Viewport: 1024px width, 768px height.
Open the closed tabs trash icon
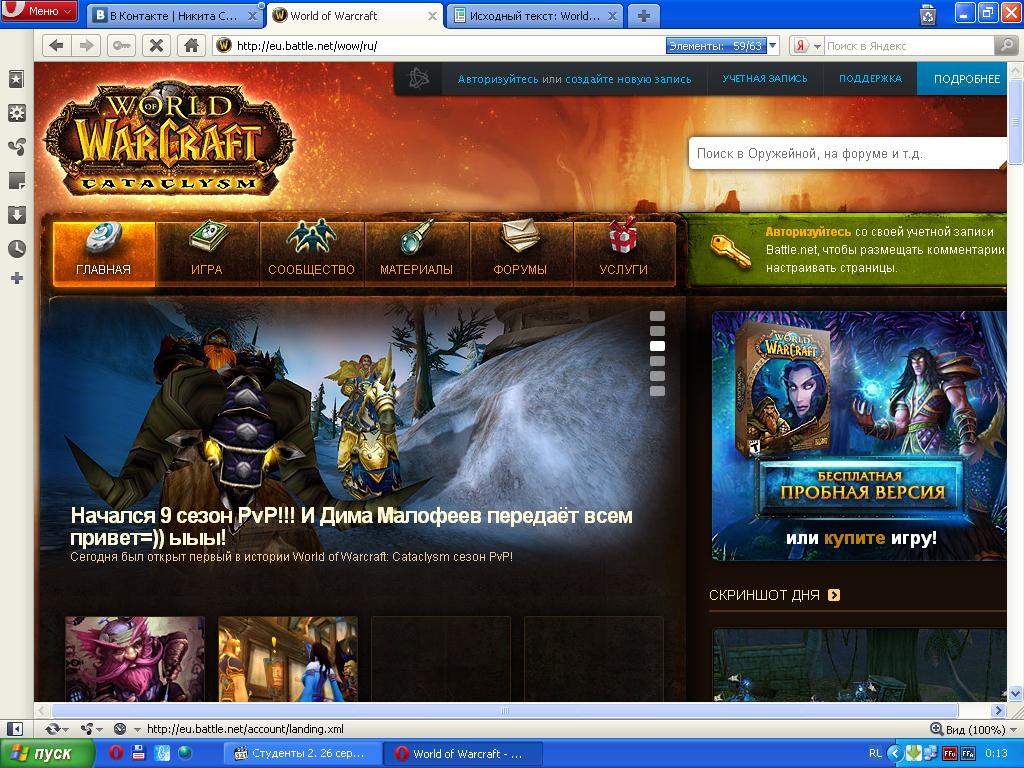[x=928, y=14]
